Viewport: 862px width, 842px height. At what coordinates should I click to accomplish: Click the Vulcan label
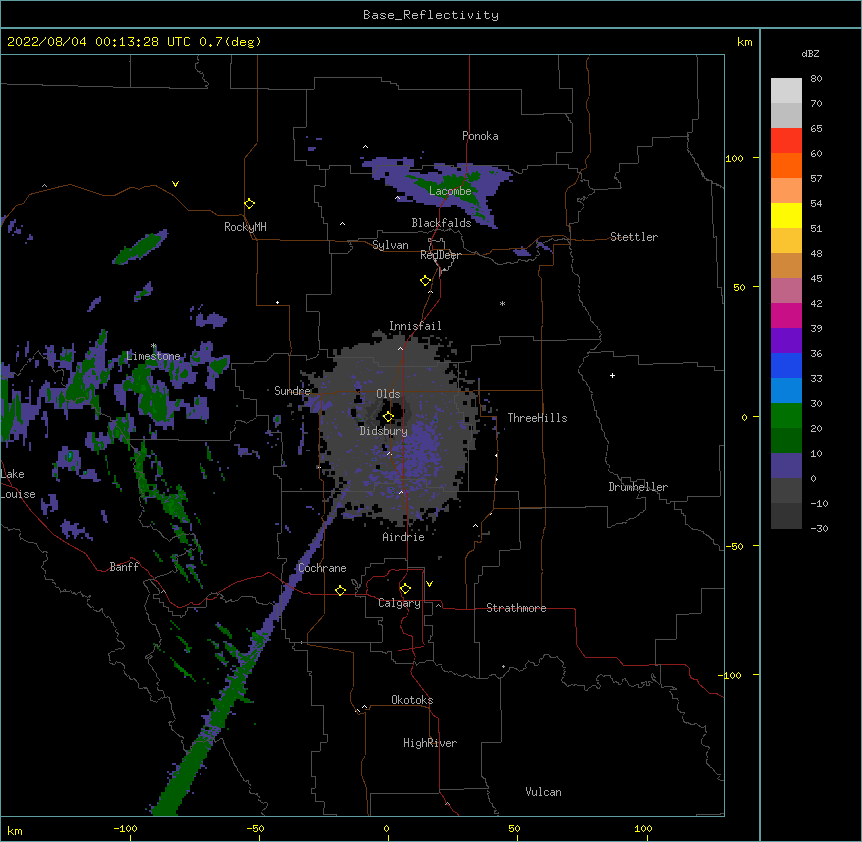point(543,792)
